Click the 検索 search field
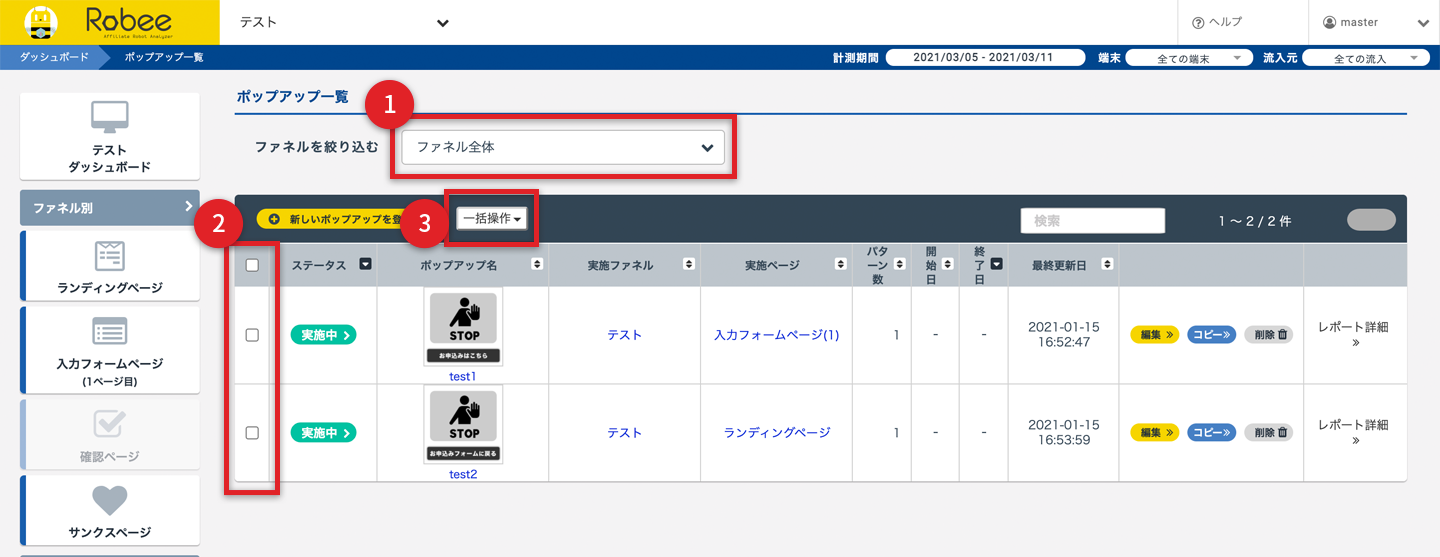This screenshot has width=1440, height=557. (1092, 220)
